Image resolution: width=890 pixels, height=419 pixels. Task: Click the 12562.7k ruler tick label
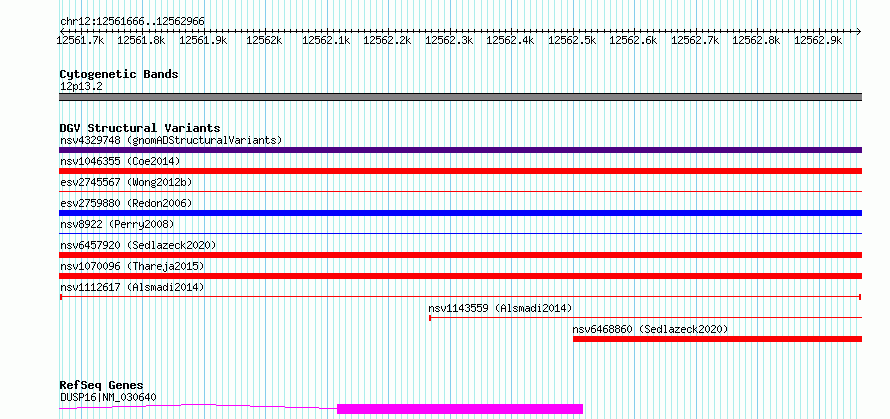(x=695, y=40)
